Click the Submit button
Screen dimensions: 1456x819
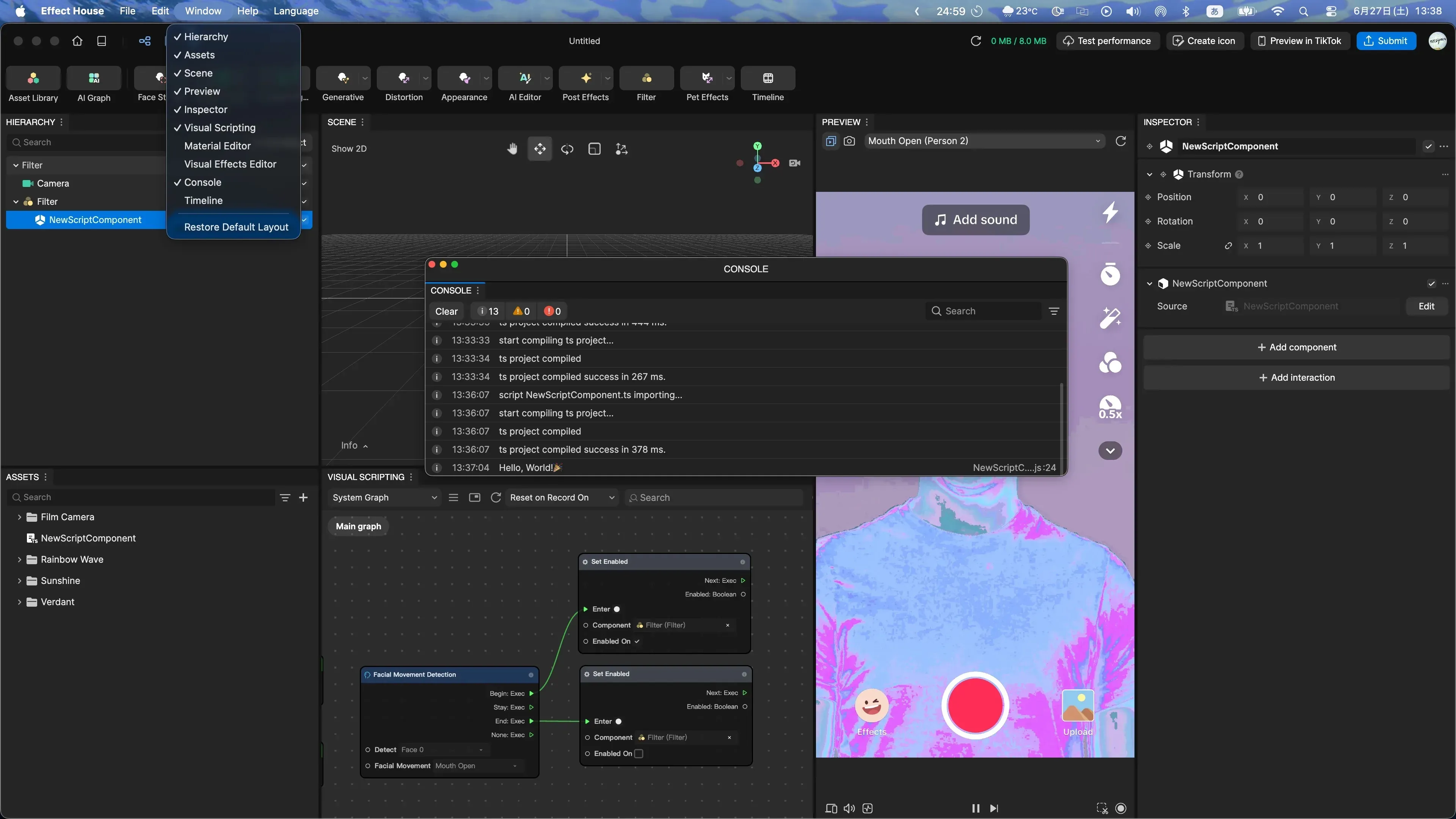(1386, 41)
